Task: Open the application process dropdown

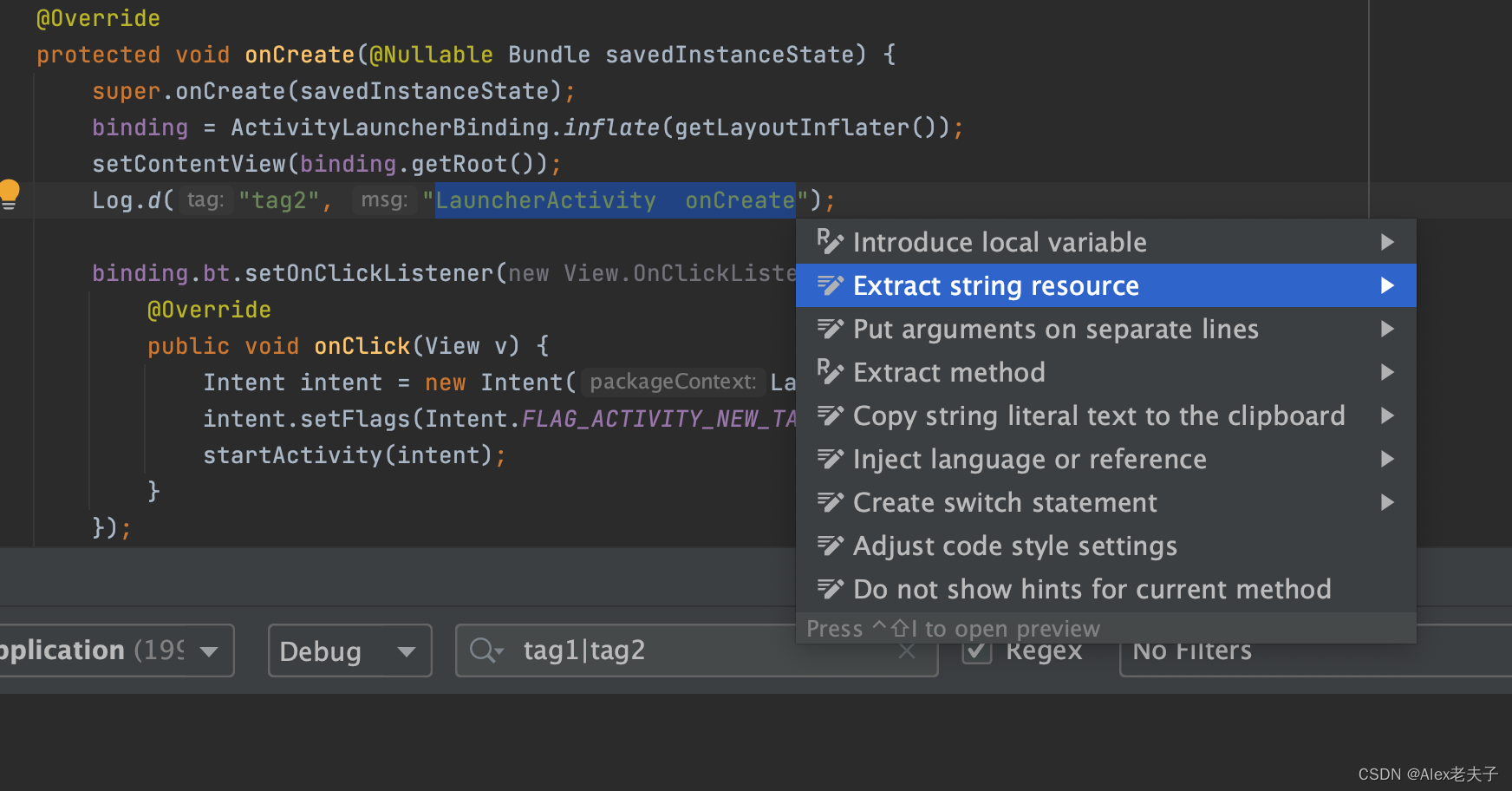Action: click(117, 650)
